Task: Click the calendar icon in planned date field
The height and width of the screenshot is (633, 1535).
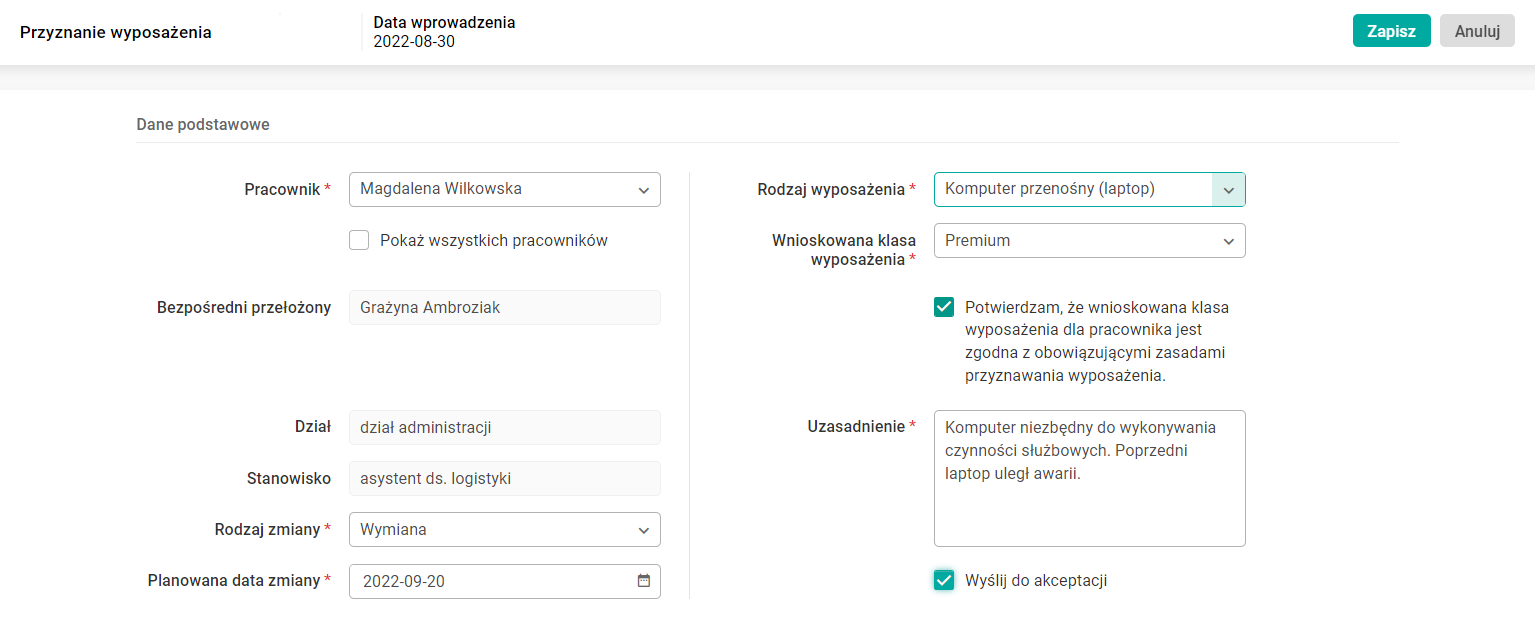Action: 644,581
